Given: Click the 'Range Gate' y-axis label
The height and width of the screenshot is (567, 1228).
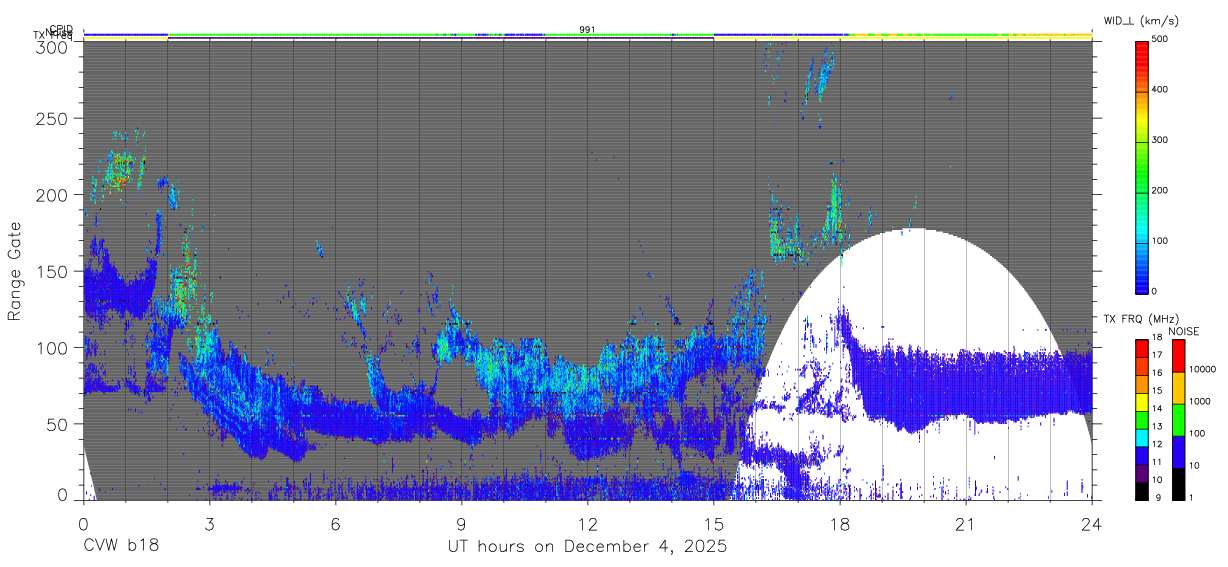Looking at the screenshot, I should point(15,273).
